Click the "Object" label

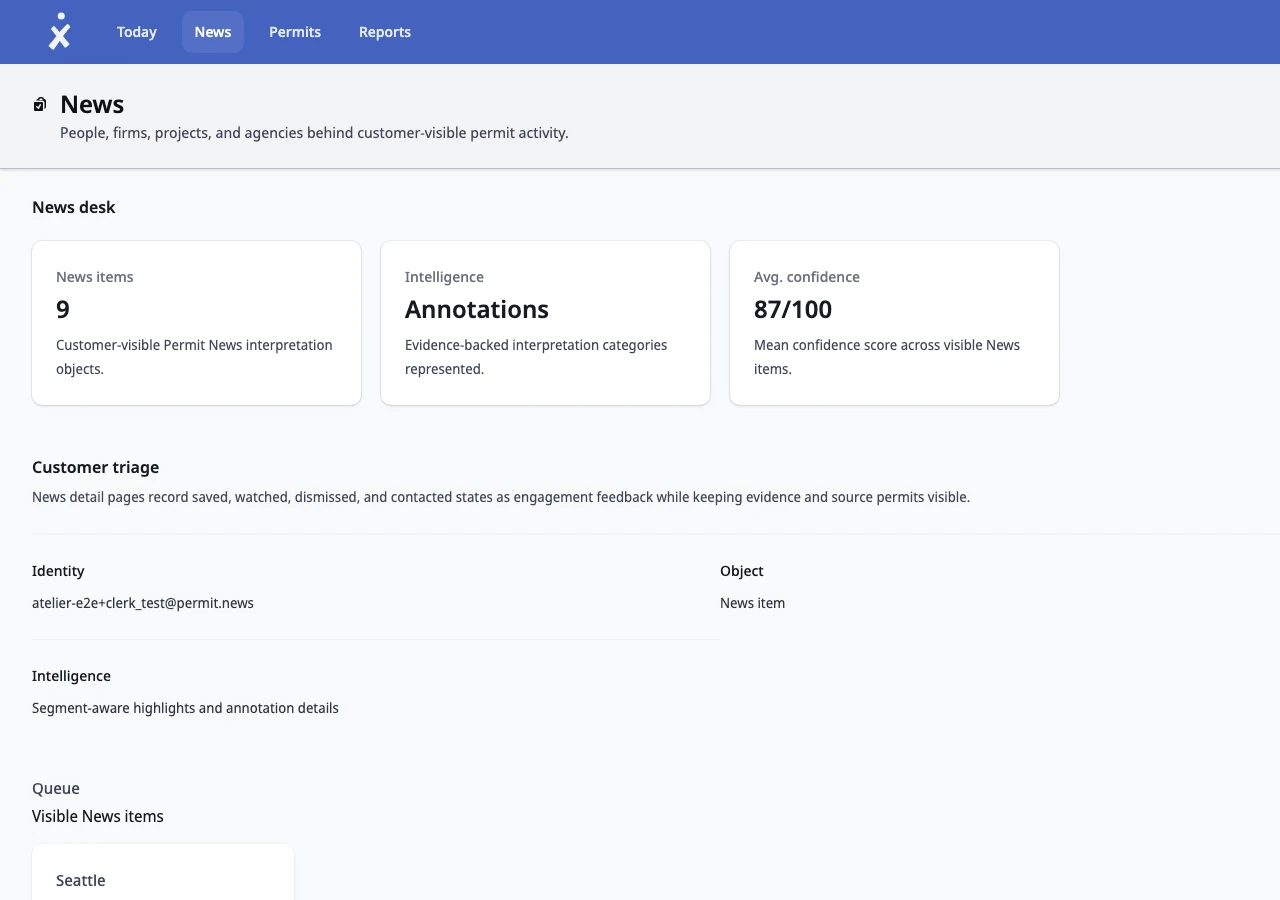(x=742, y=571)
